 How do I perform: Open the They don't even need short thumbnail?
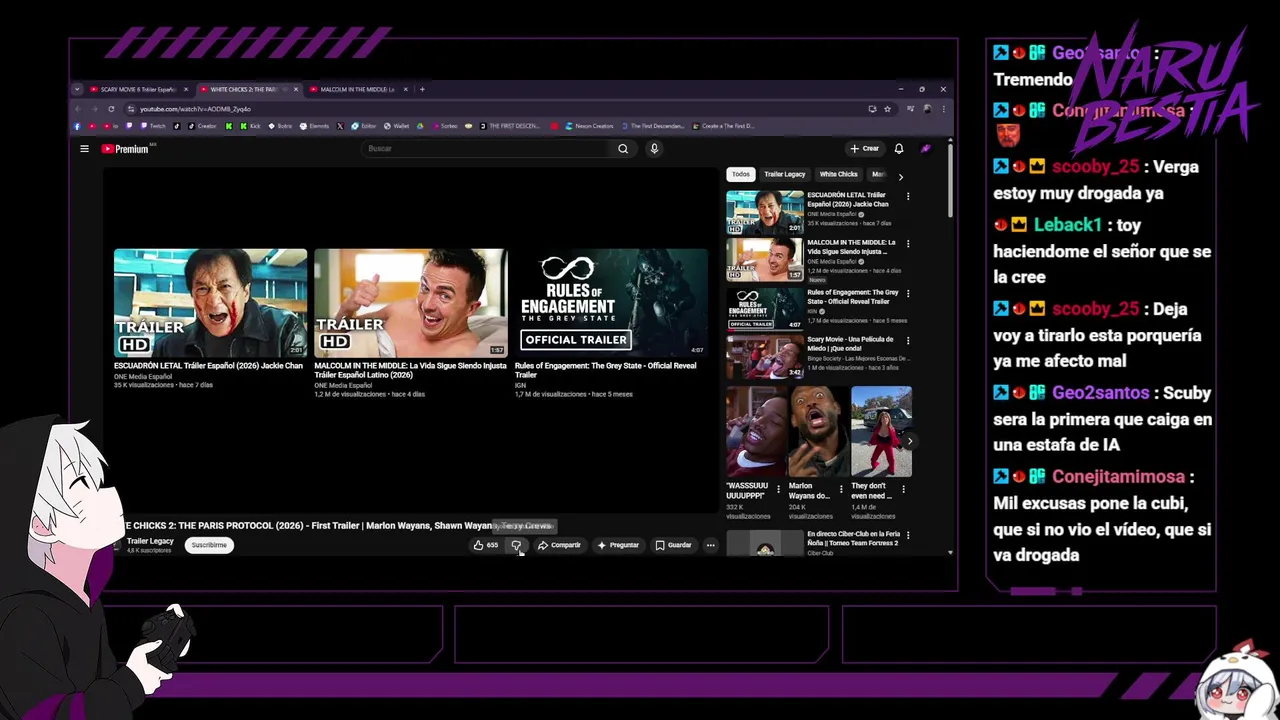pos(881,432)
